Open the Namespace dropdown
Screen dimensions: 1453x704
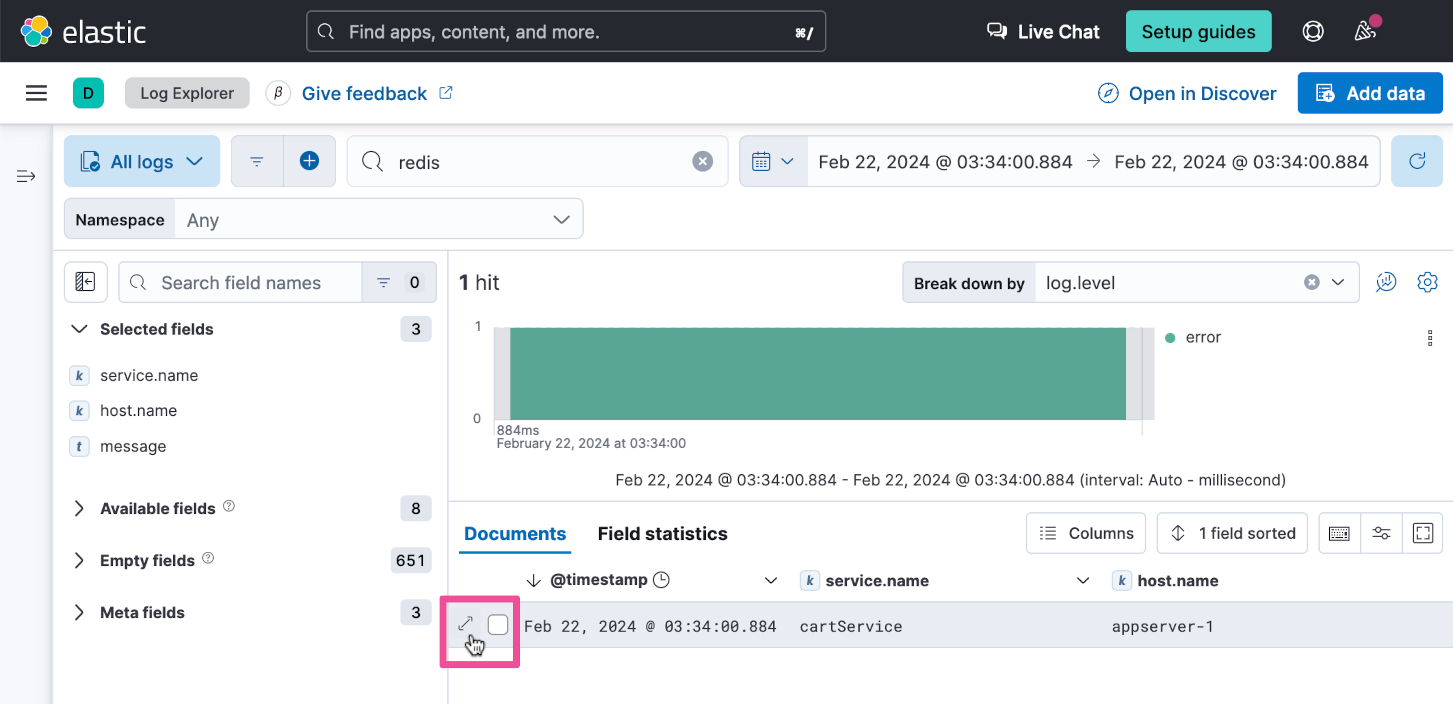[x=377, y=220]
